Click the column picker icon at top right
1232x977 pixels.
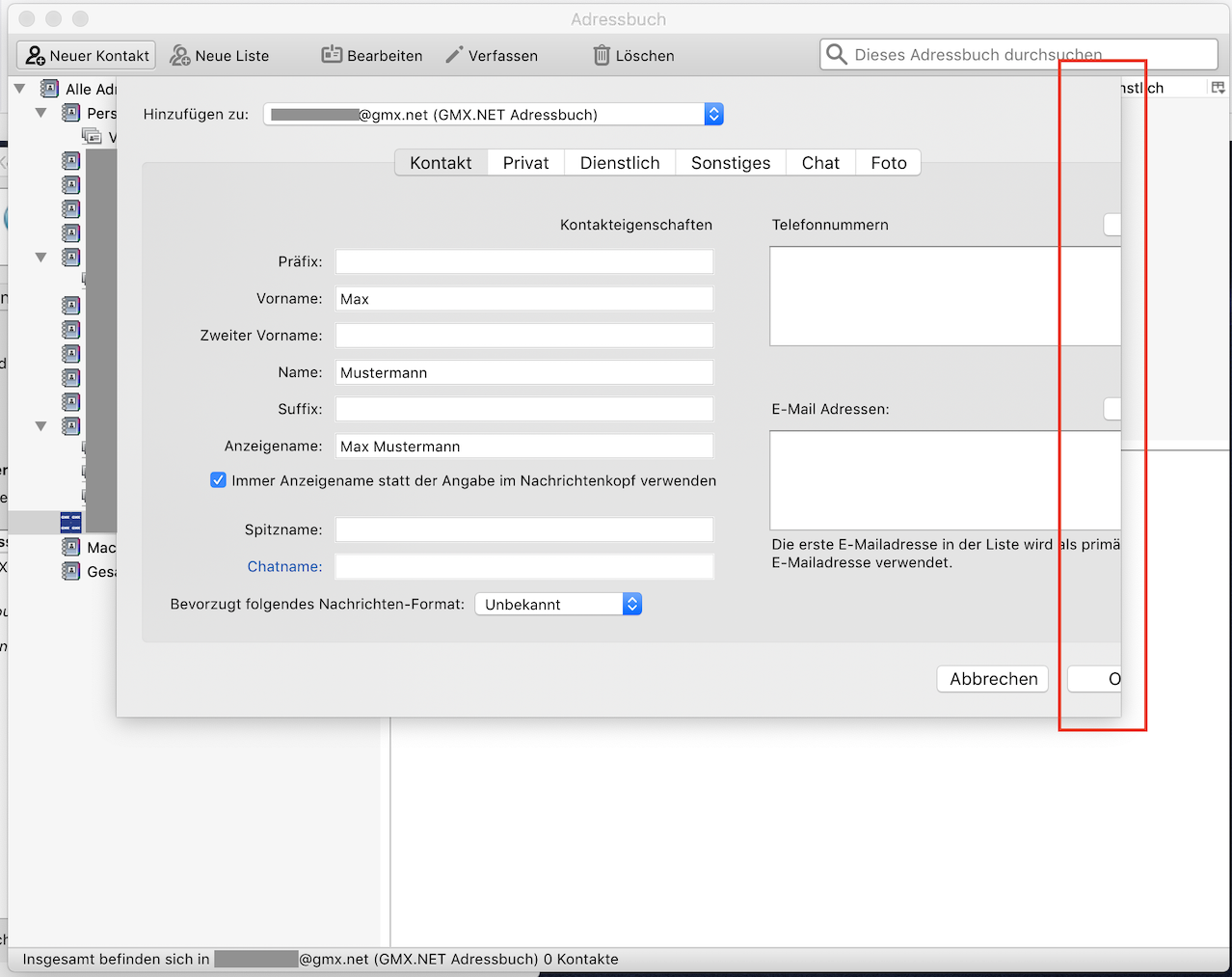click(x=1218, y=88)
